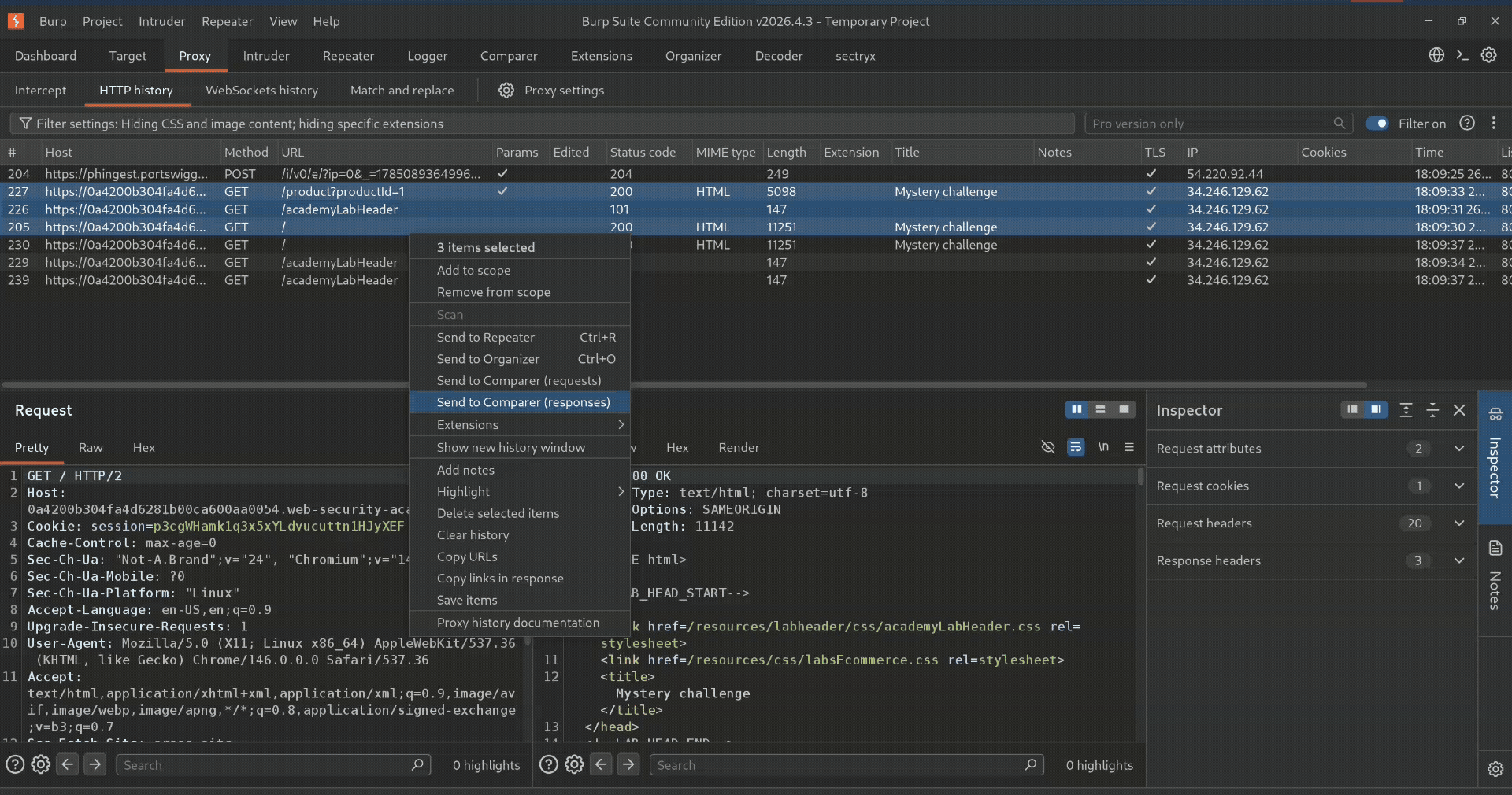Click the filter funnel icon
Viewport: 1512px width, 795px height.
coord(25,124)
